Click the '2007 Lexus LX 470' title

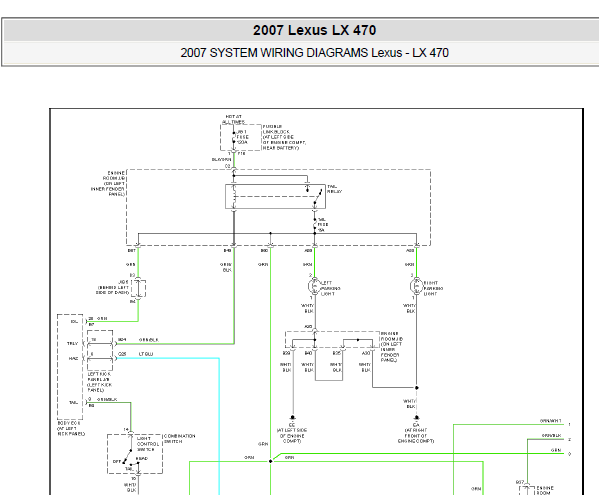click(x=314, y=30)
